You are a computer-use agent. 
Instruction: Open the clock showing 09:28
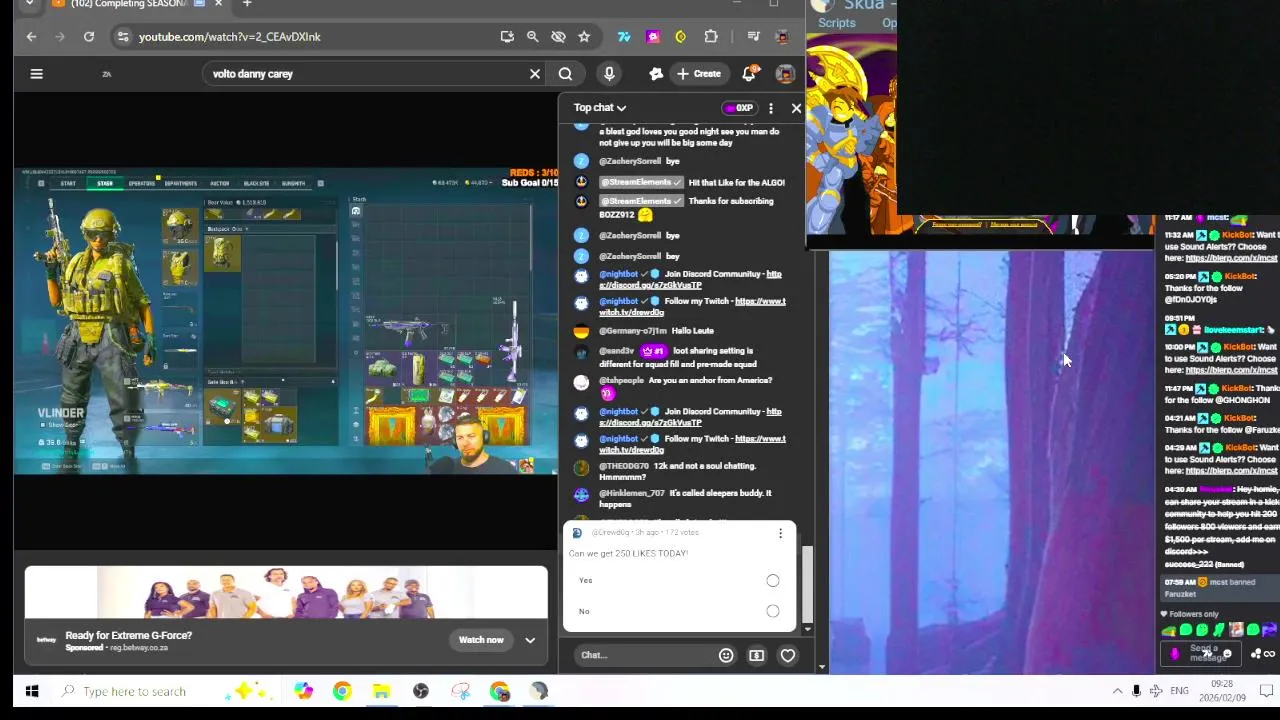point(1222,691)
